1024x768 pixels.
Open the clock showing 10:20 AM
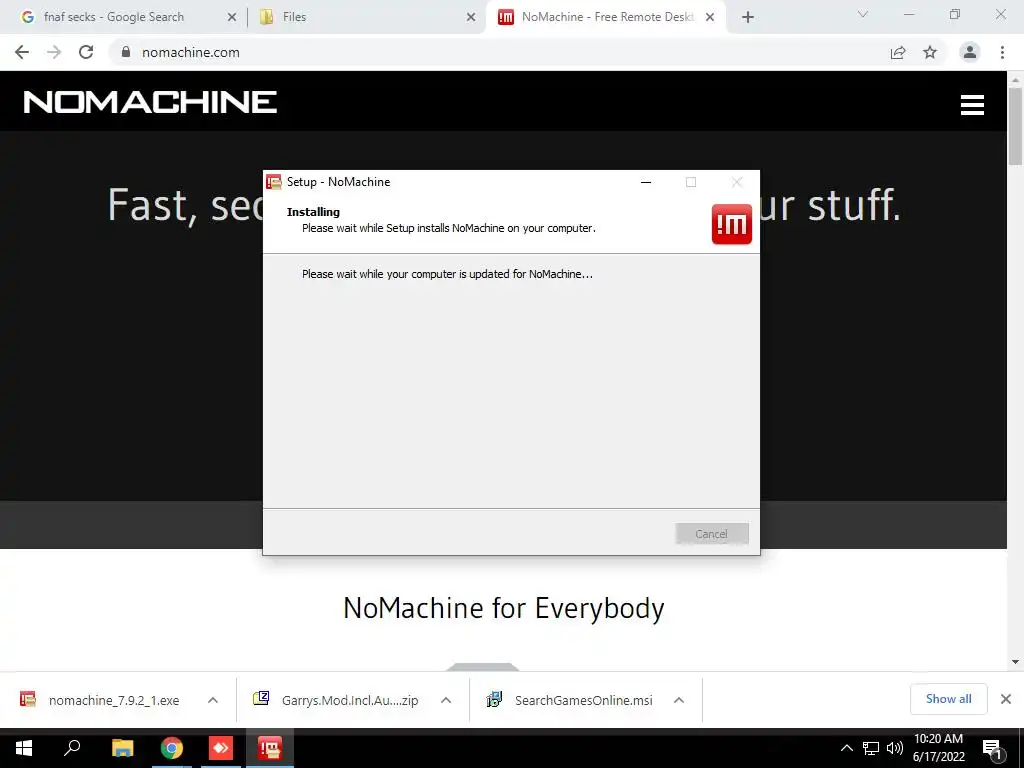pyautogui.click(x=938, y=748)
